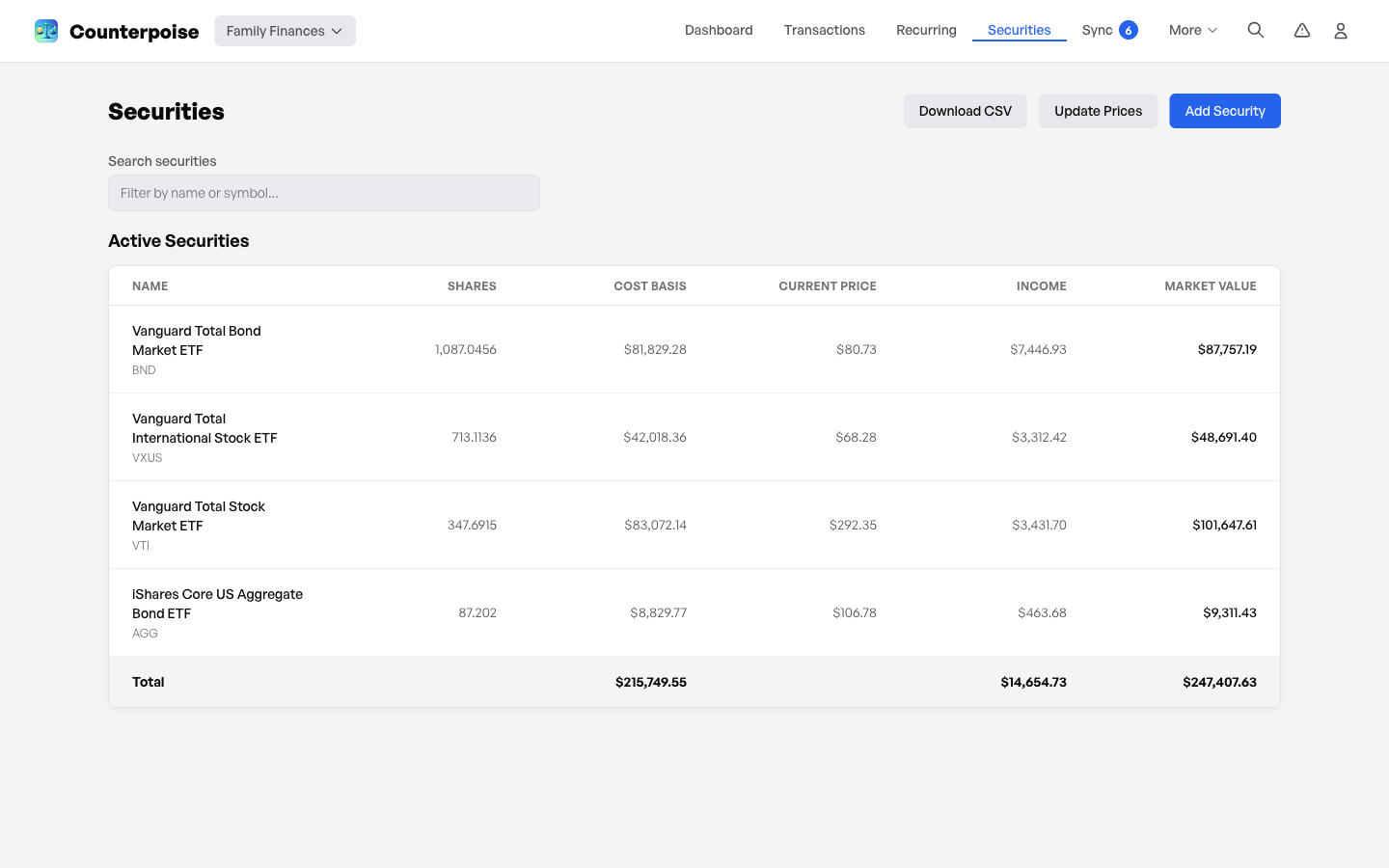This screenshot has height=868, width=1389.
Task: Click the shares value 87.202
Action: (477, 612)
